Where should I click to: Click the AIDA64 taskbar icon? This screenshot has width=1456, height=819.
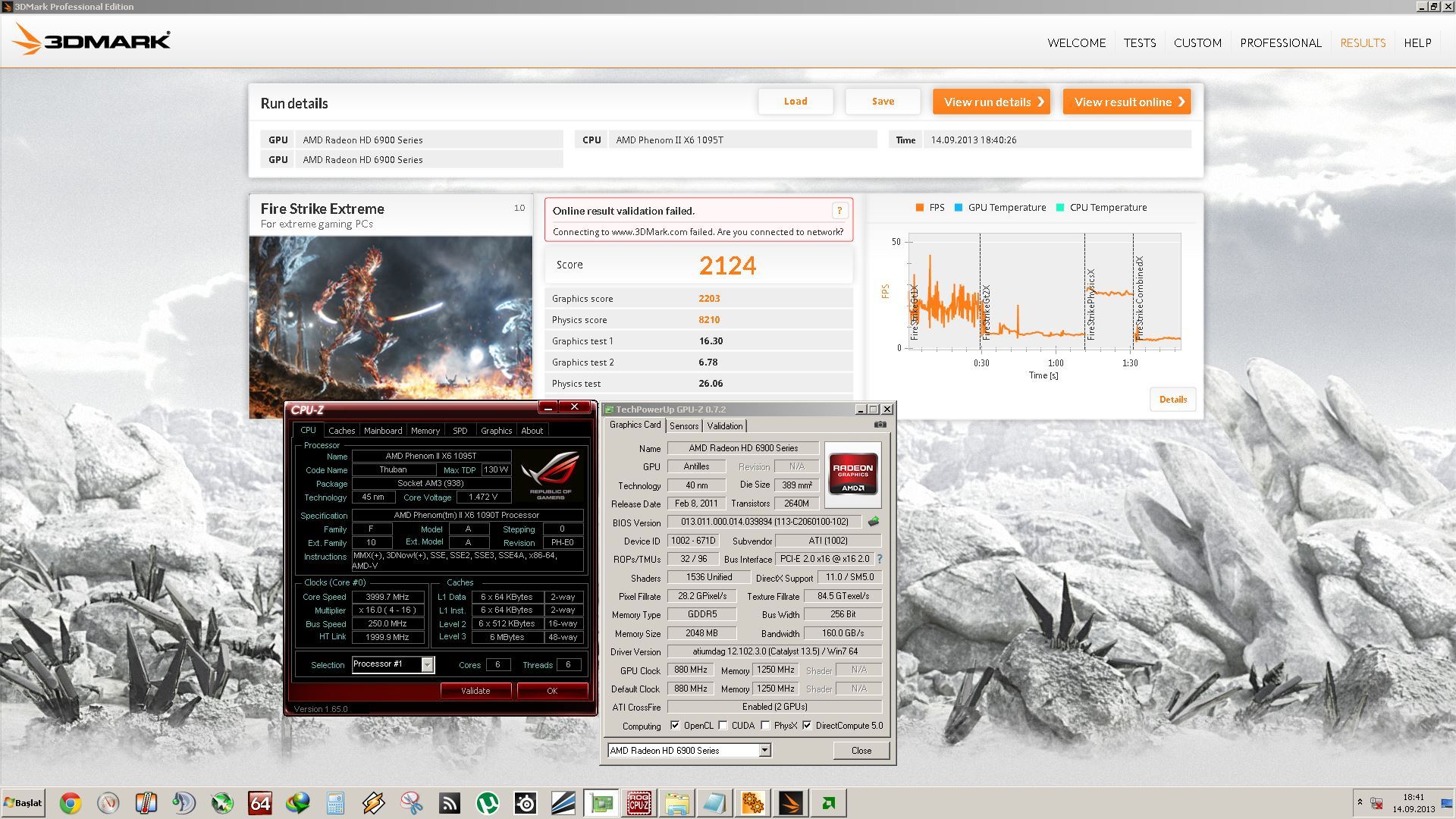260,803
